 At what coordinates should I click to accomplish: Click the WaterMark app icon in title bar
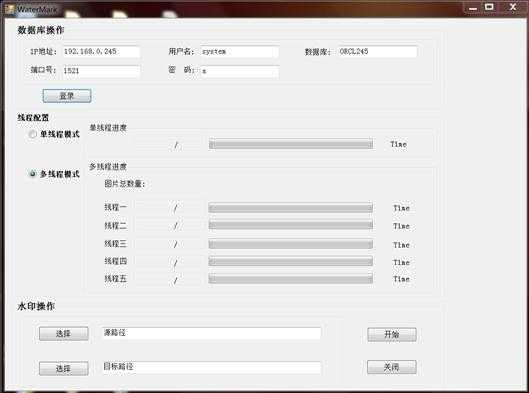tap(10, 9)
